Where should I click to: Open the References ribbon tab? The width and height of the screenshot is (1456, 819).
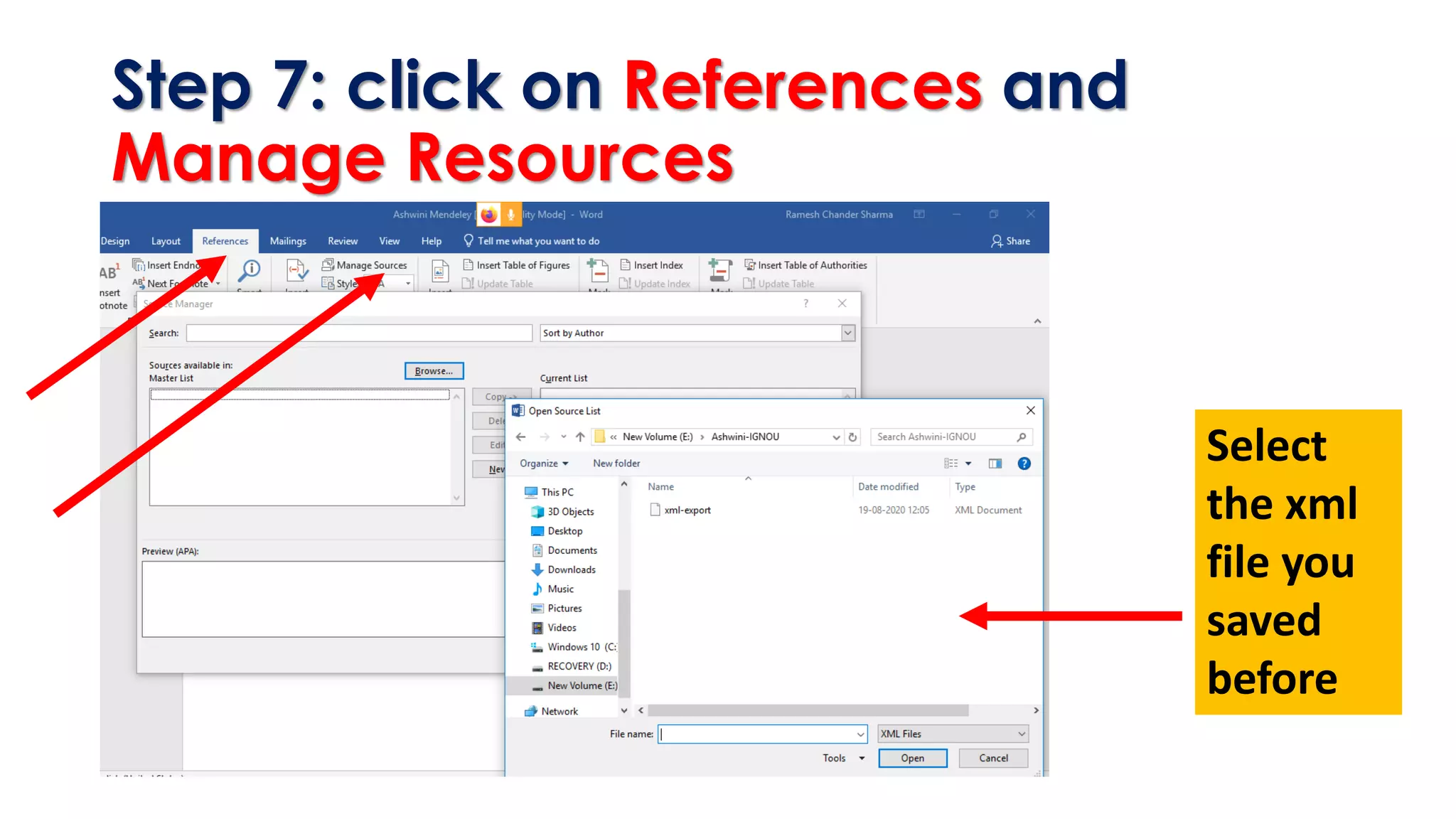(x=225, y=241)
